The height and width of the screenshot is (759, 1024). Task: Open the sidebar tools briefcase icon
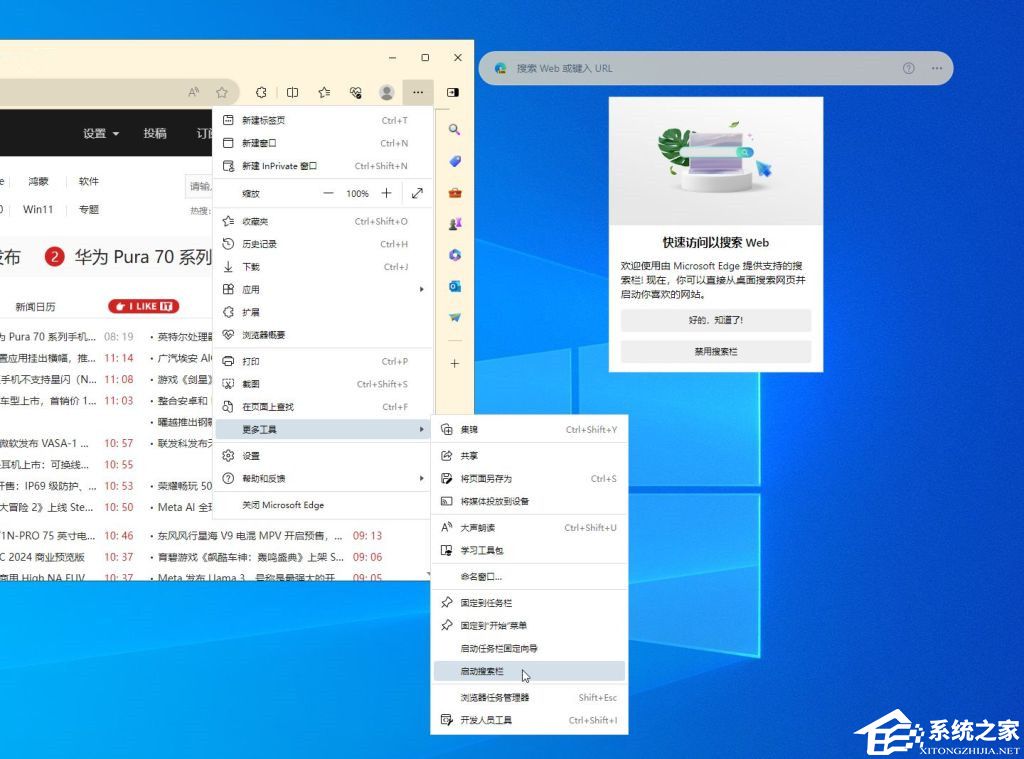(455, 193)
